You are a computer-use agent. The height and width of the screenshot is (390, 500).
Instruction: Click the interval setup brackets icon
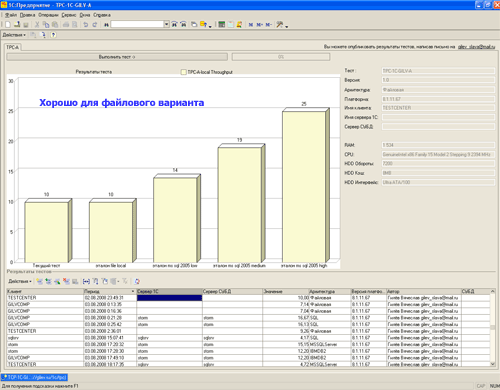pos(86,281)
